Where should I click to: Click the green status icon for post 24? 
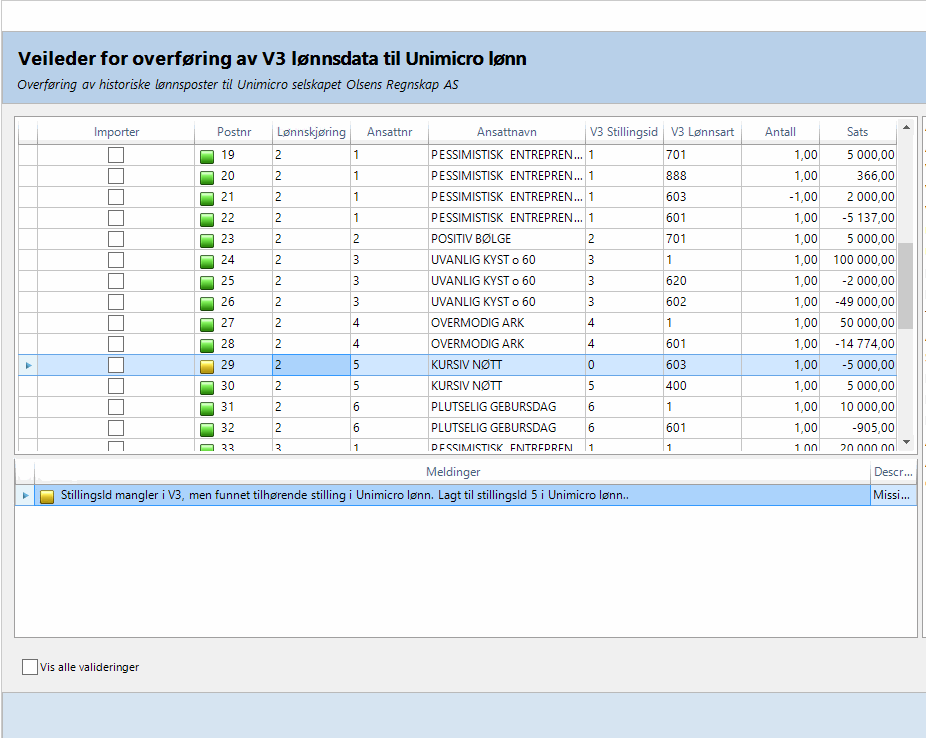point(207,261)
